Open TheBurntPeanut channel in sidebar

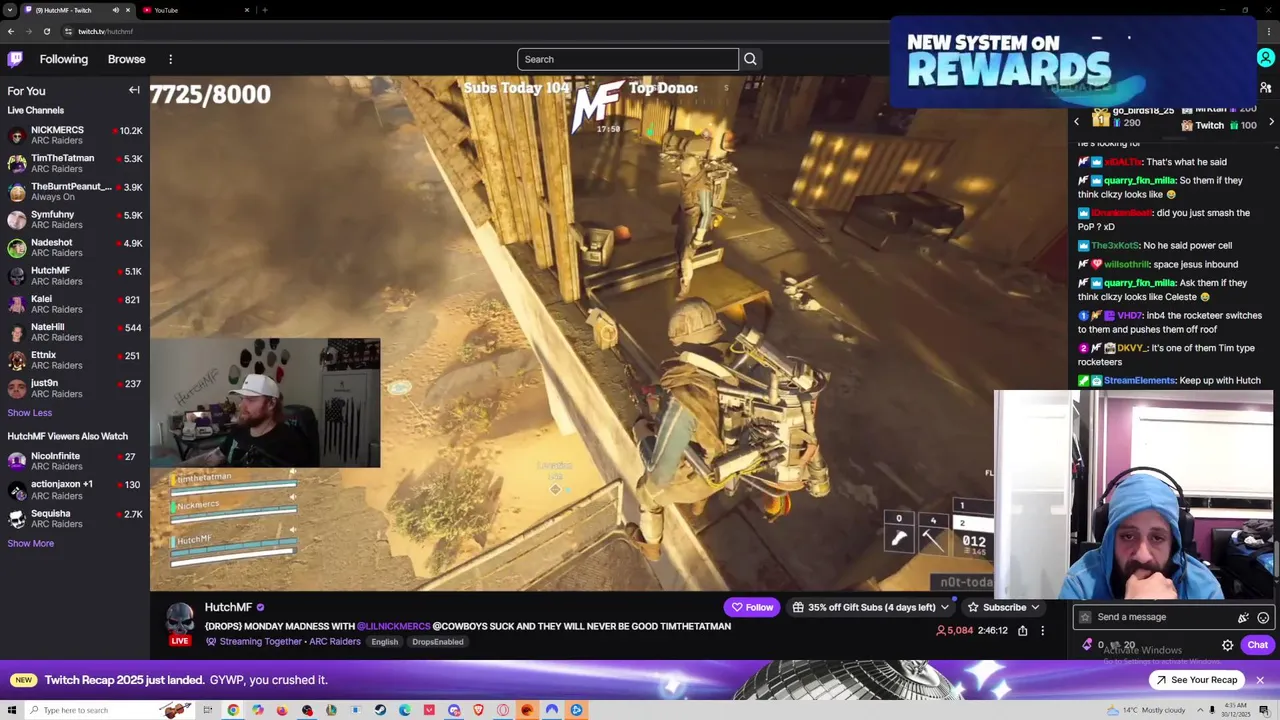75,191
